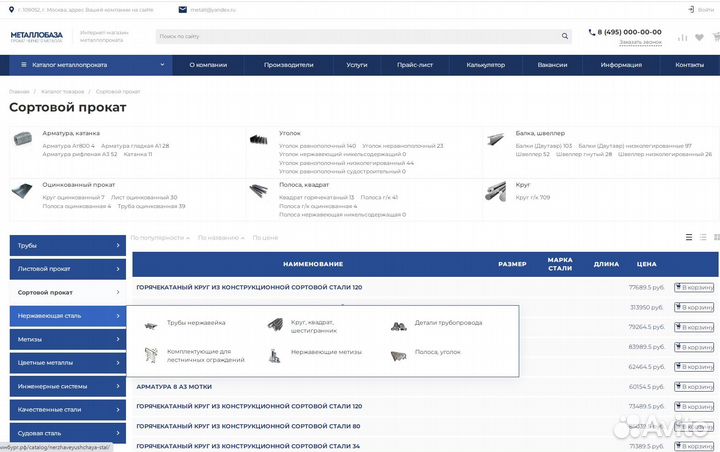Click the Полоса, уголок flyout icon
Image resolution: width=720 pixels, height=452 pixels.
click(399, 356)
